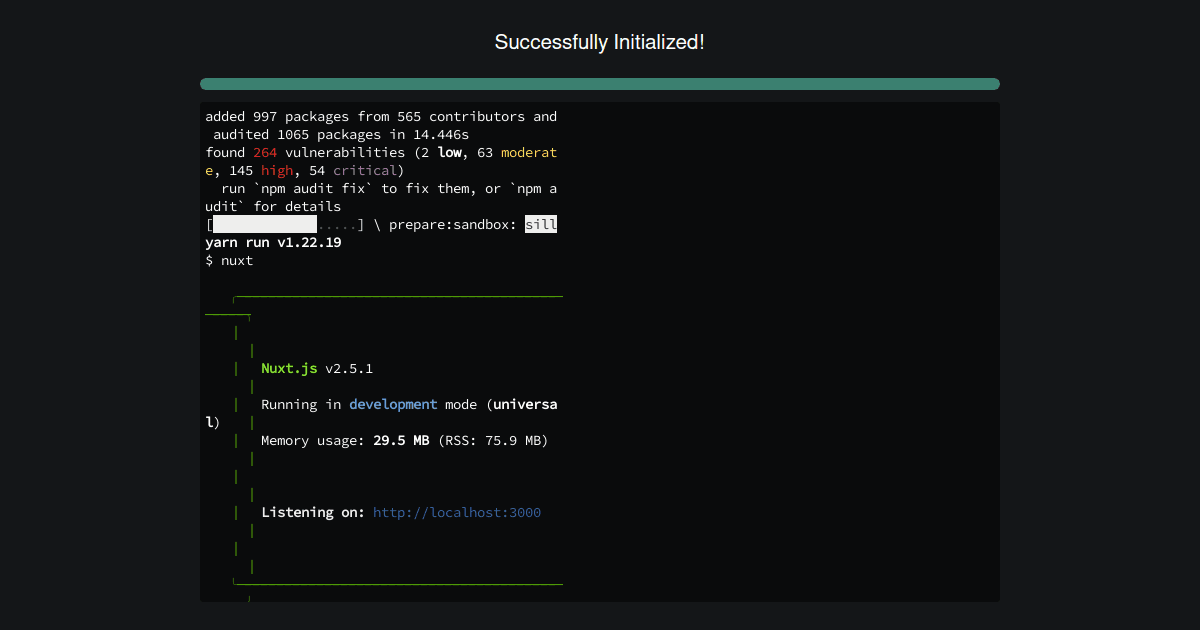This screenshot has height=630, width=1200.
Task: Select the "Successfully Initialized!" heading
Action: click(x=600, y=42)
